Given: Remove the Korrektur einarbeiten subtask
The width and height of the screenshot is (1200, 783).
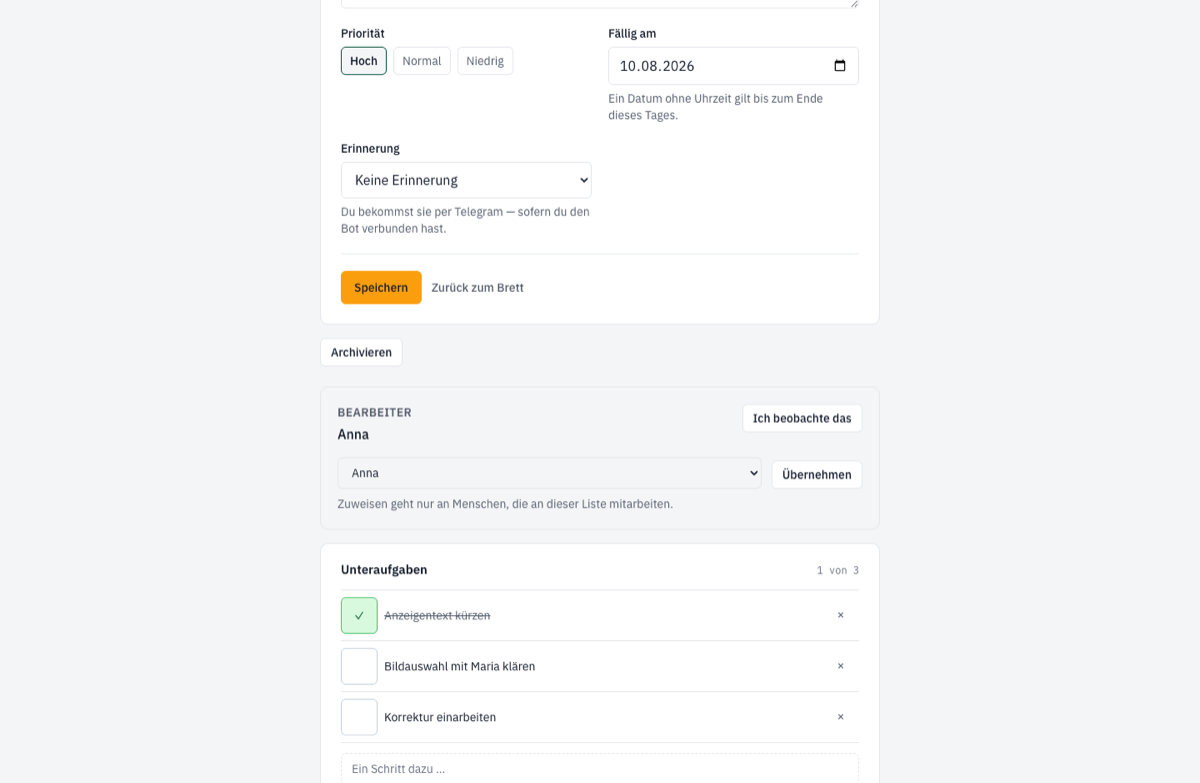Looking at the screenshot, I should 841,717.
